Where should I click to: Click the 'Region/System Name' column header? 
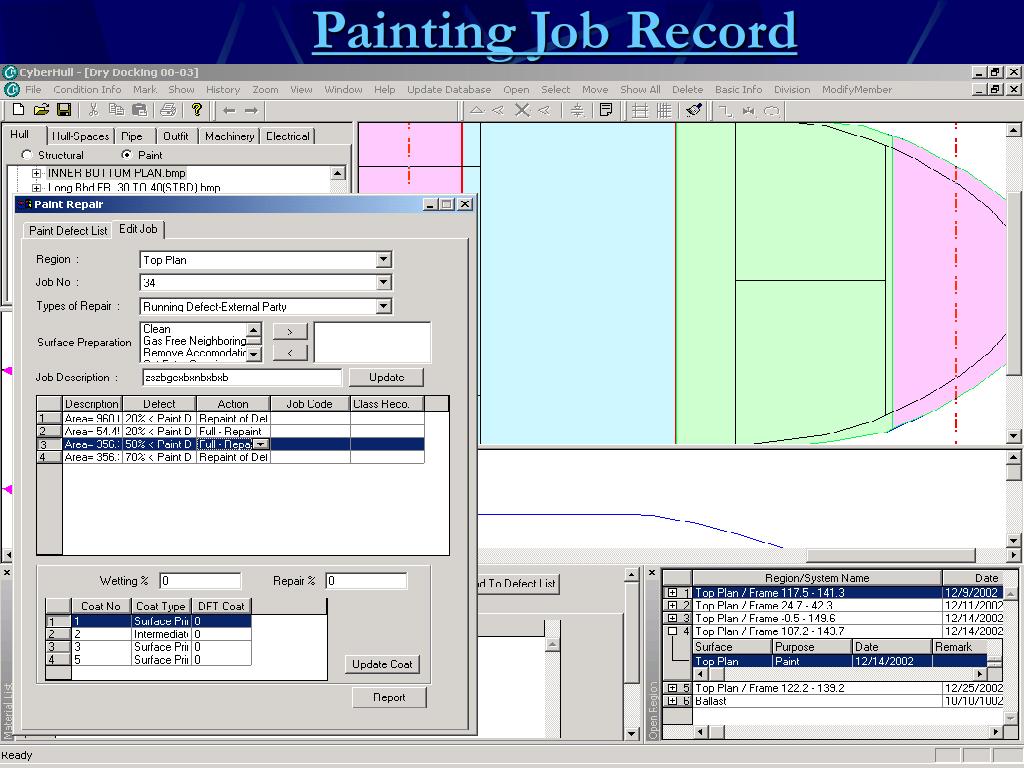[x=816, y=578]
